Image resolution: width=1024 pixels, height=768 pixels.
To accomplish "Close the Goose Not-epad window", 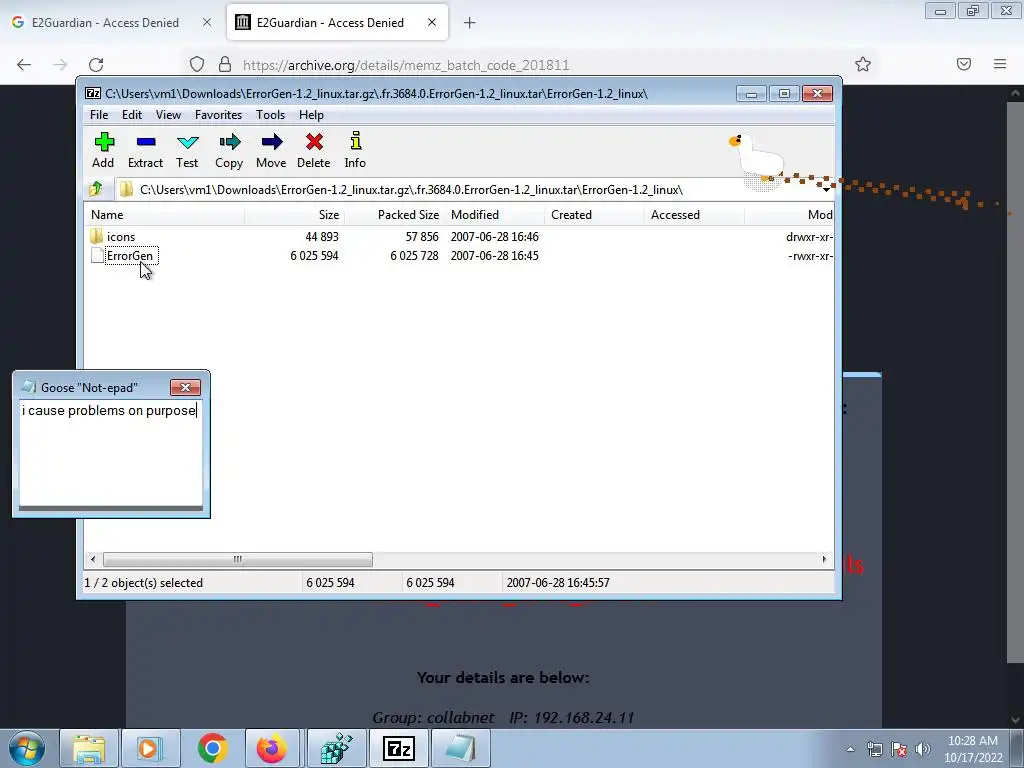I will coord(185,387).
